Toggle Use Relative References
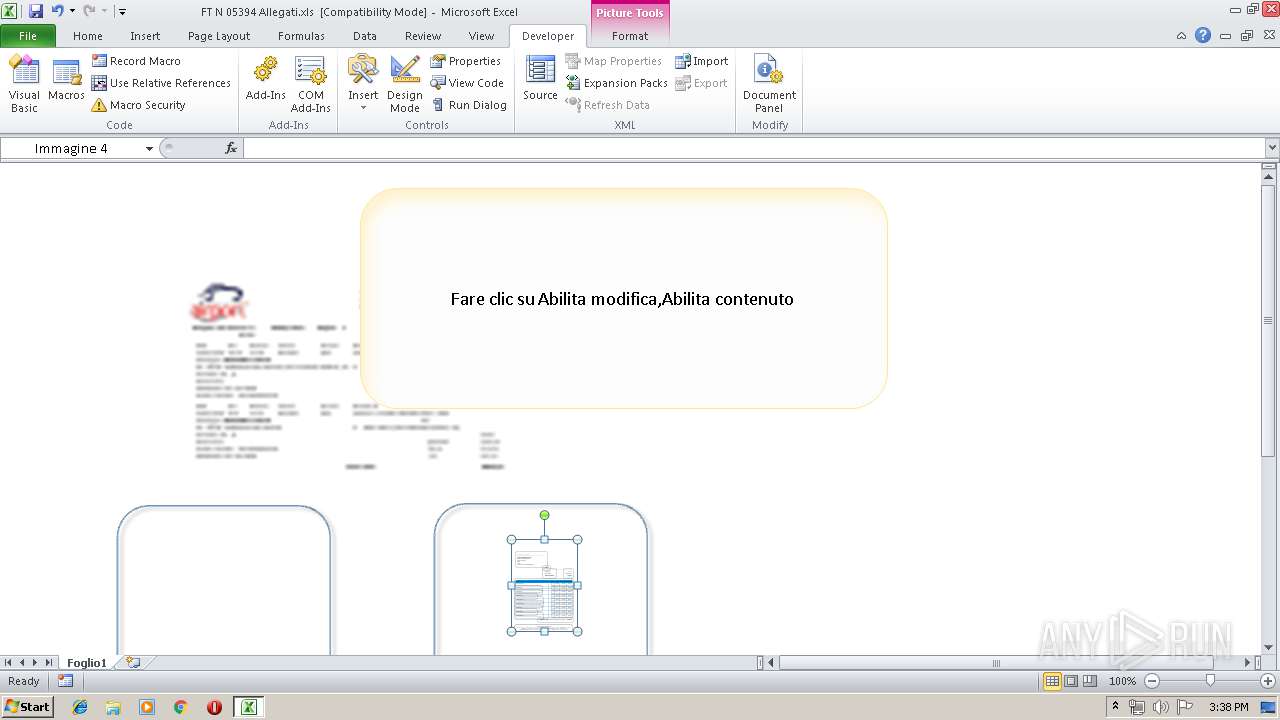 pyautogui.click(x=161, y=83)
